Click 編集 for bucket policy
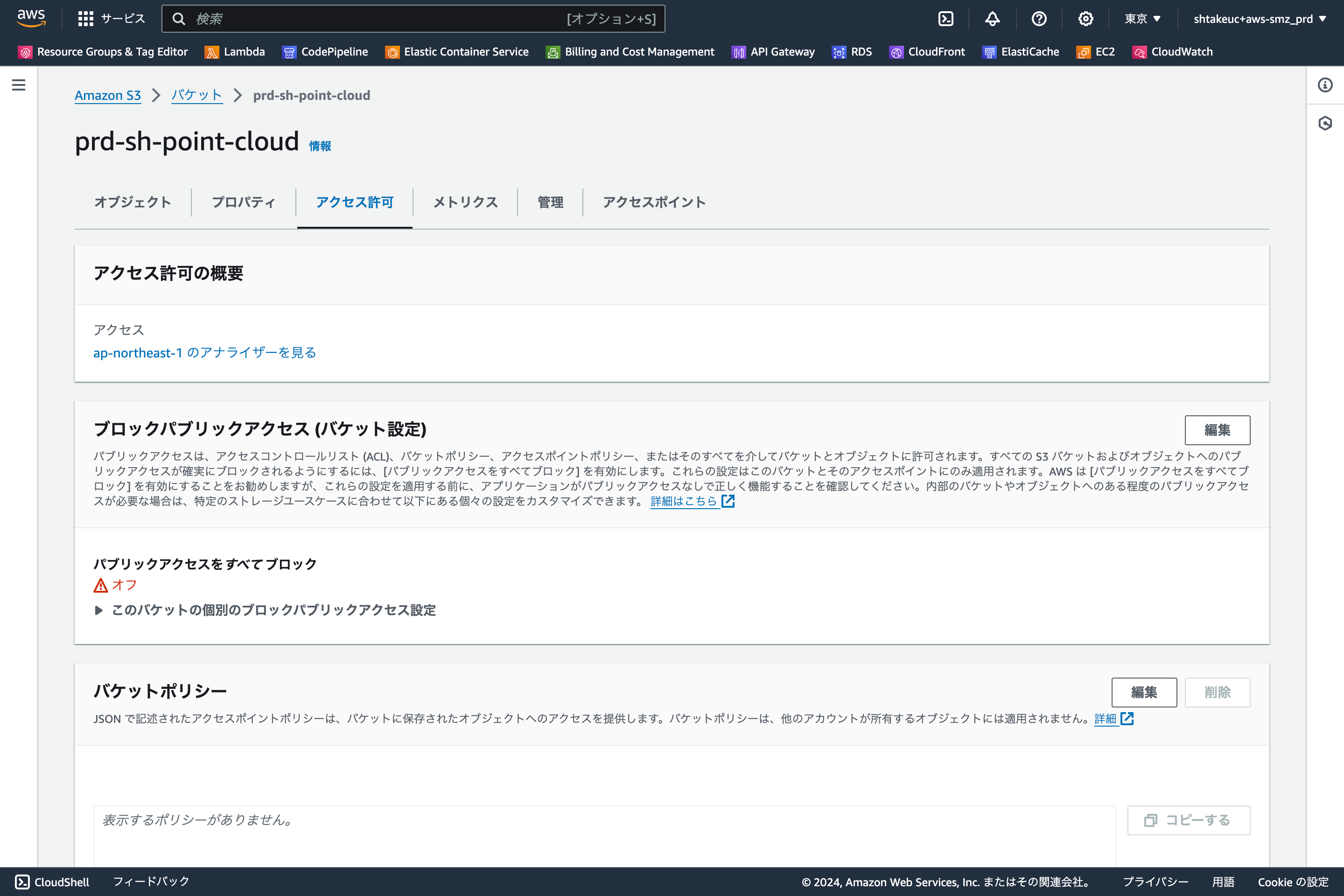Viewport: 1344px width, 896px height. click(1144, 693)
